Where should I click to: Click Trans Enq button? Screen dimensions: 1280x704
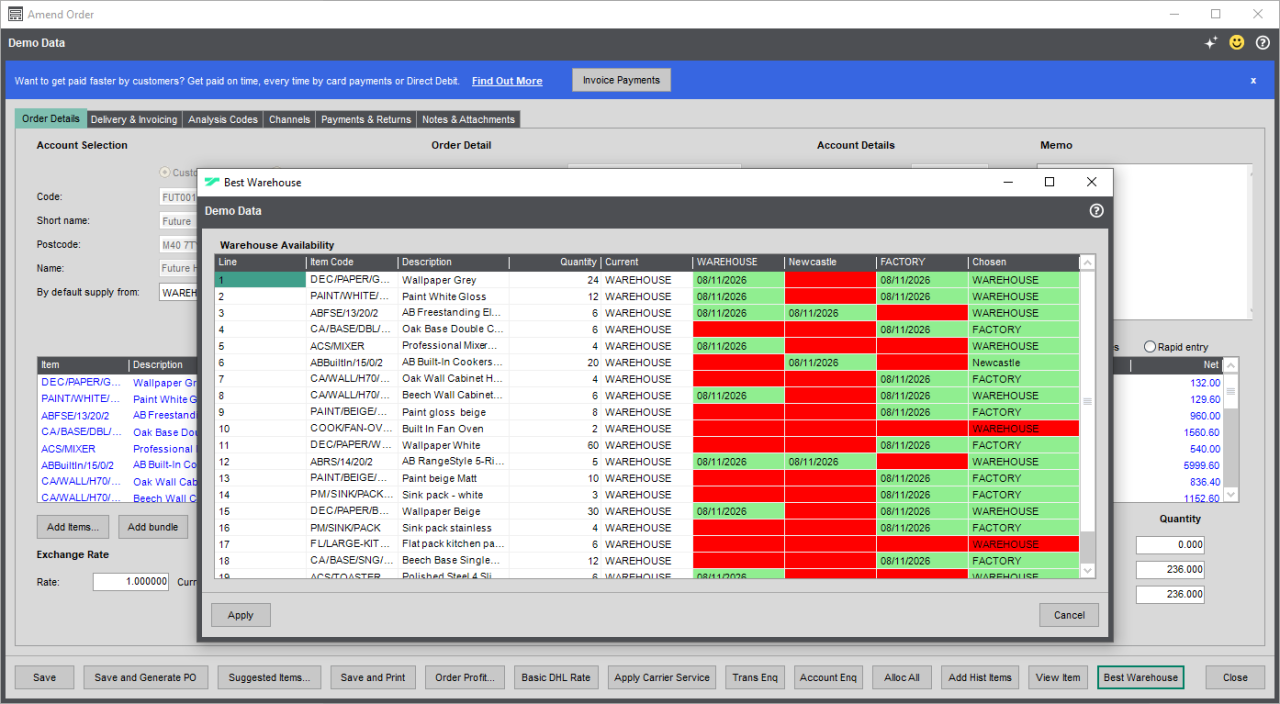[755, 677]
